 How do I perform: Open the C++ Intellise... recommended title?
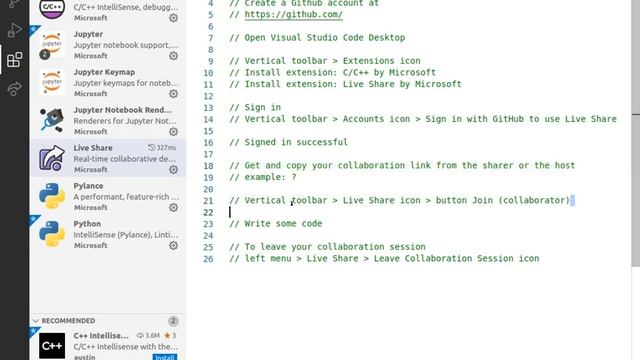101,336
